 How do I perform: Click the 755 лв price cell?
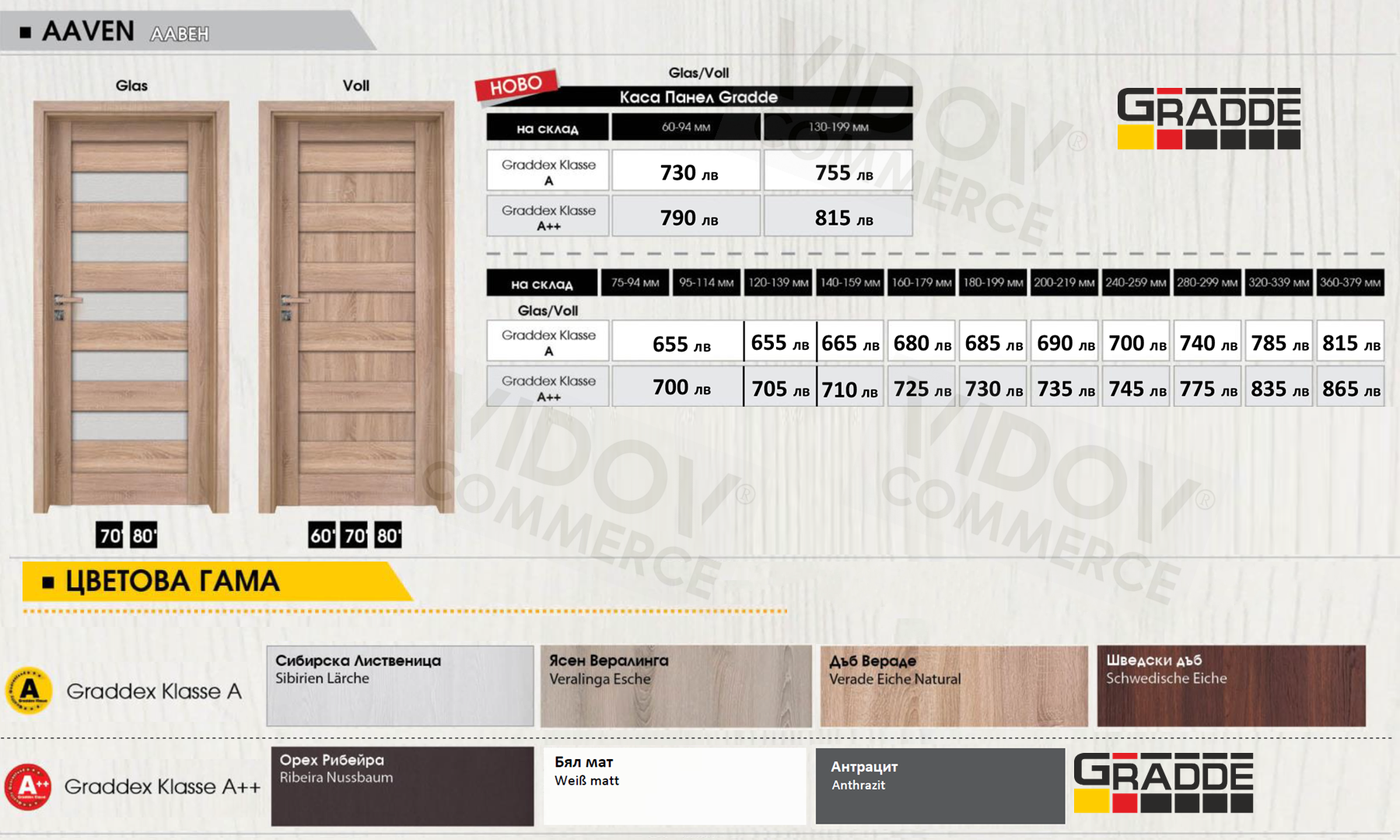pos(838,170)
